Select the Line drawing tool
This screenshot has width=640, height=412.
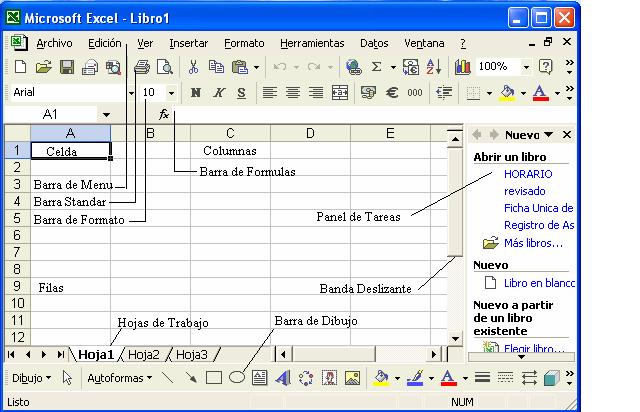(x=167, y=378)
